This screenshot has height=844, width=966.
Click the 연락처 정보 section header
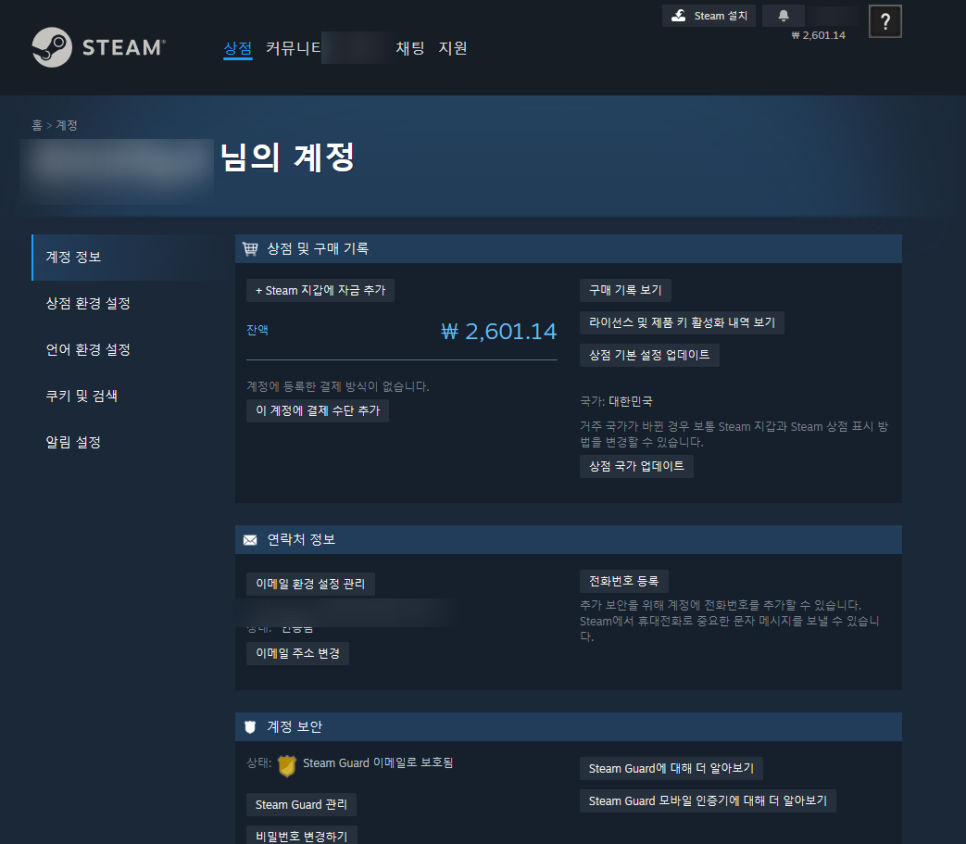[568, 540]
